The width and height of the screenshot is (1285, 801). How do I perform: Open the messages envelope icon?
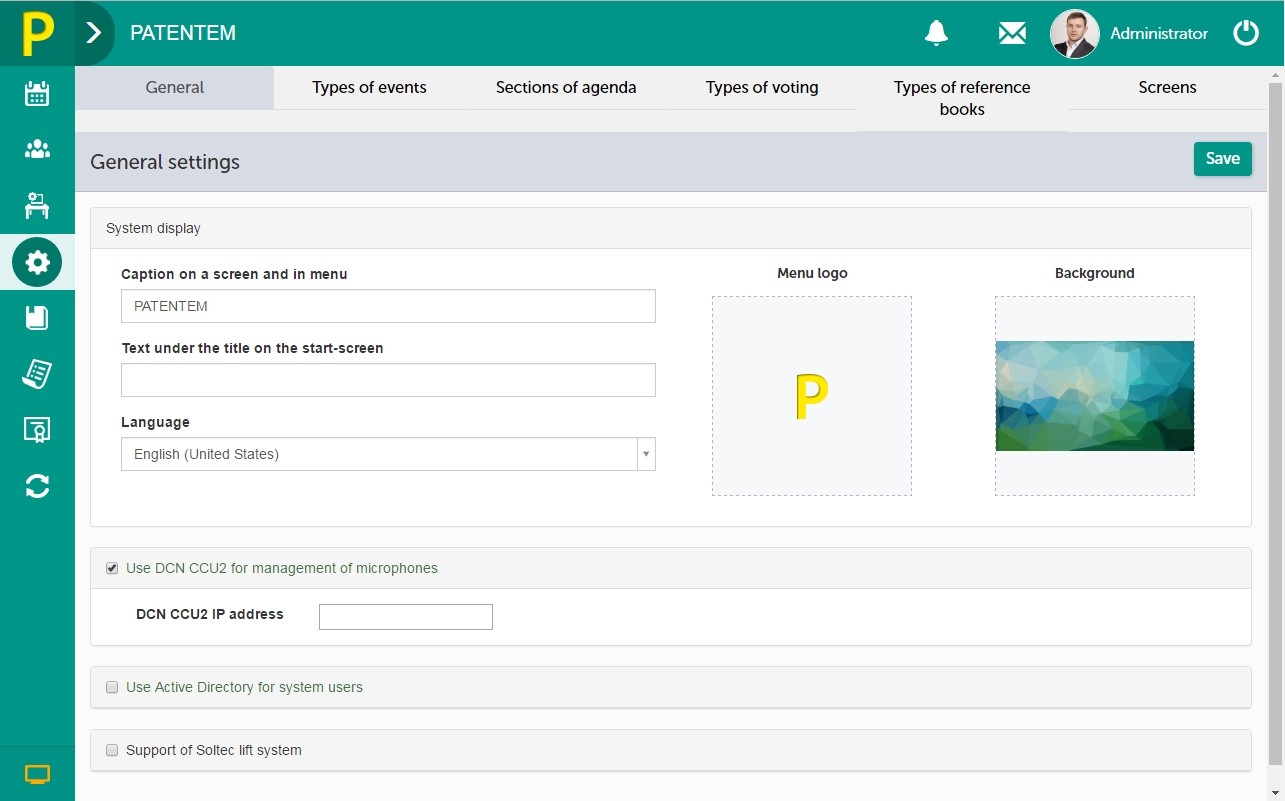[1012, 34]
